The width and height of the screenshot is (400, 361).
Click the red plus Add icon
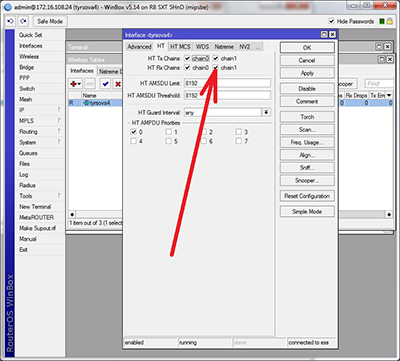[74, 84]
